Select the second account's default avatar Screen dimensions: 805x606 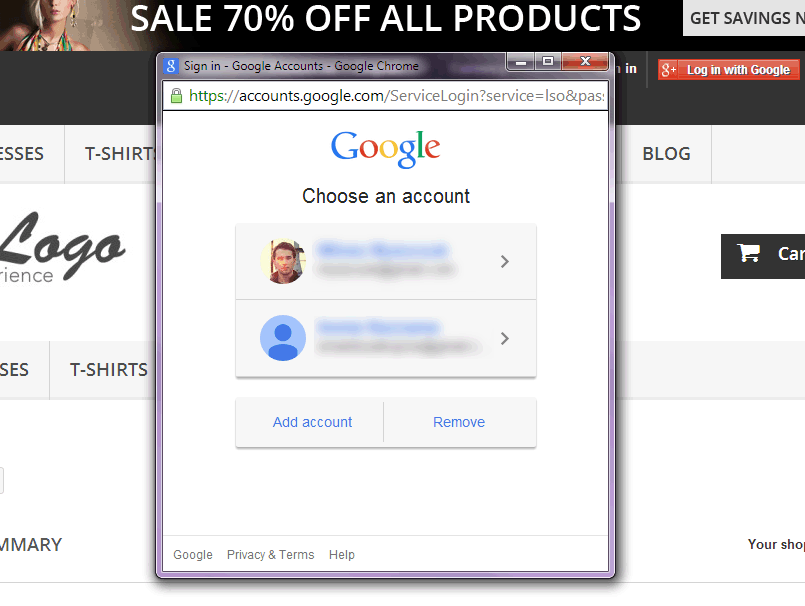(x=283, y=338)
